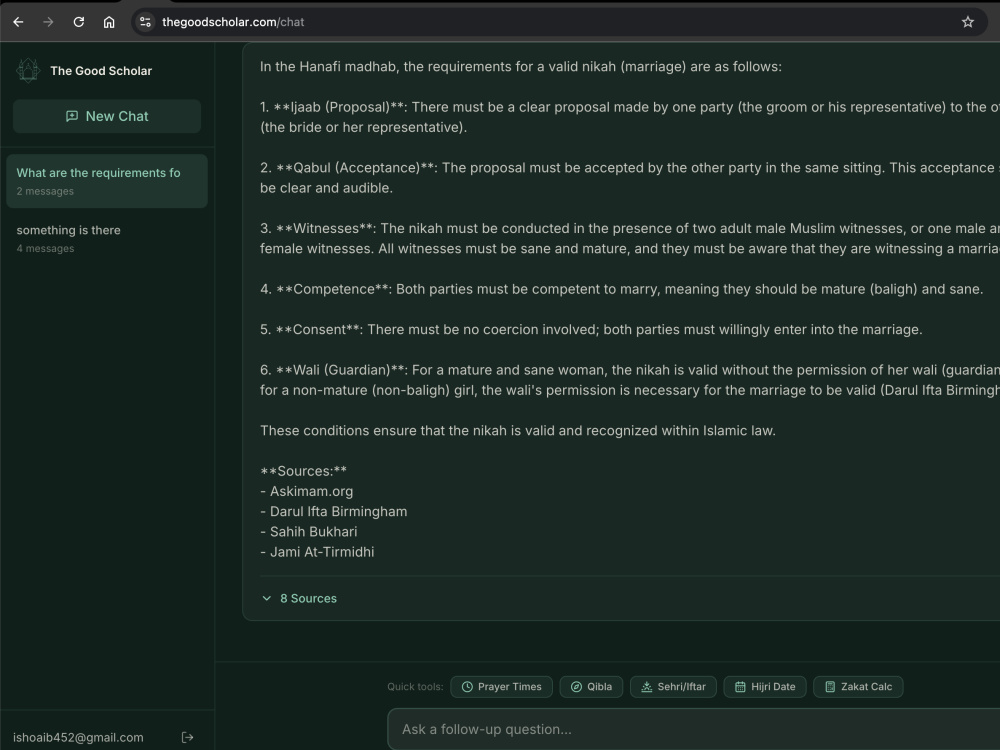Click the "4. **Competence**" requirement line

click(x=621, y=289)
